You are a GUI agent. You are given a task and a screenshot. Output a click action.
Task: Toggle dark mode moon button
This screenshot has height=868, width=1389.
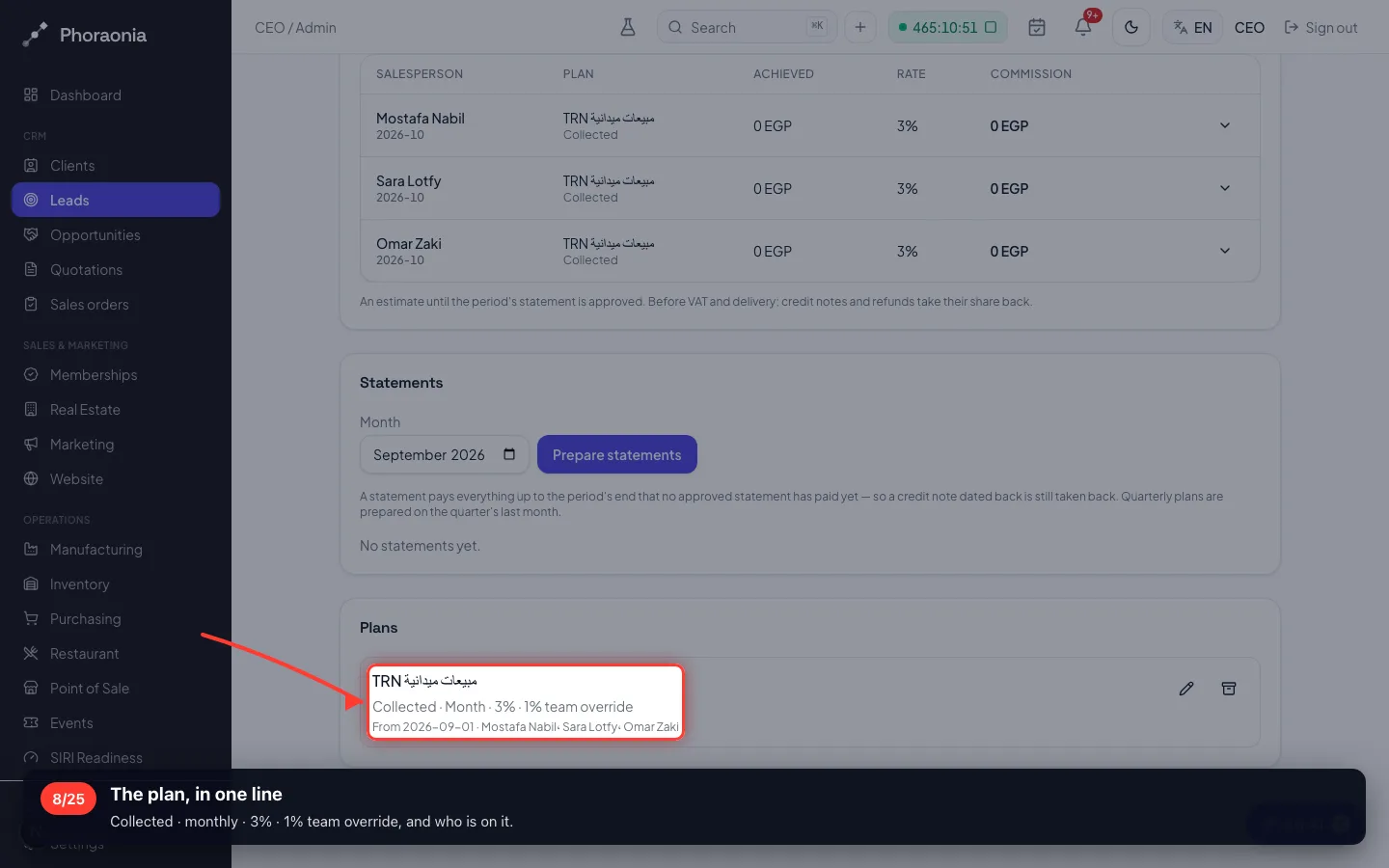1131,27
